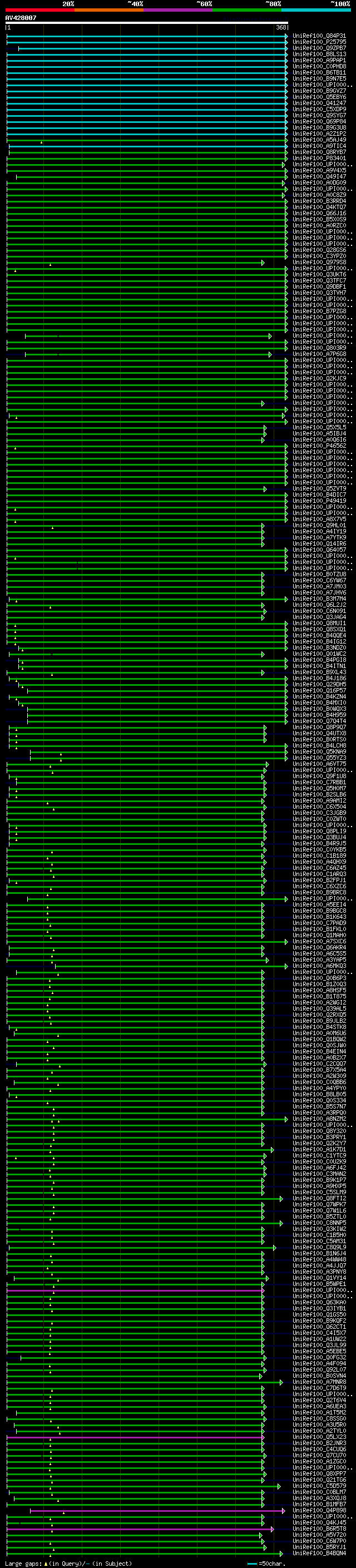Open hit UniRef100_Q84P31
356x1568 pixels.
[x=319, y=36]
